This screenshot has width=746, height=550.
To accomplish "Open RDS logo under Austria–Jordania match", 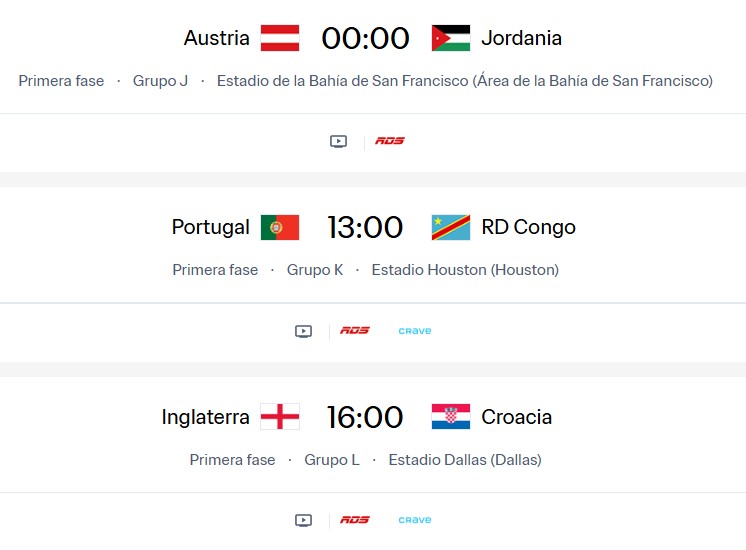I will pos(390,141).
